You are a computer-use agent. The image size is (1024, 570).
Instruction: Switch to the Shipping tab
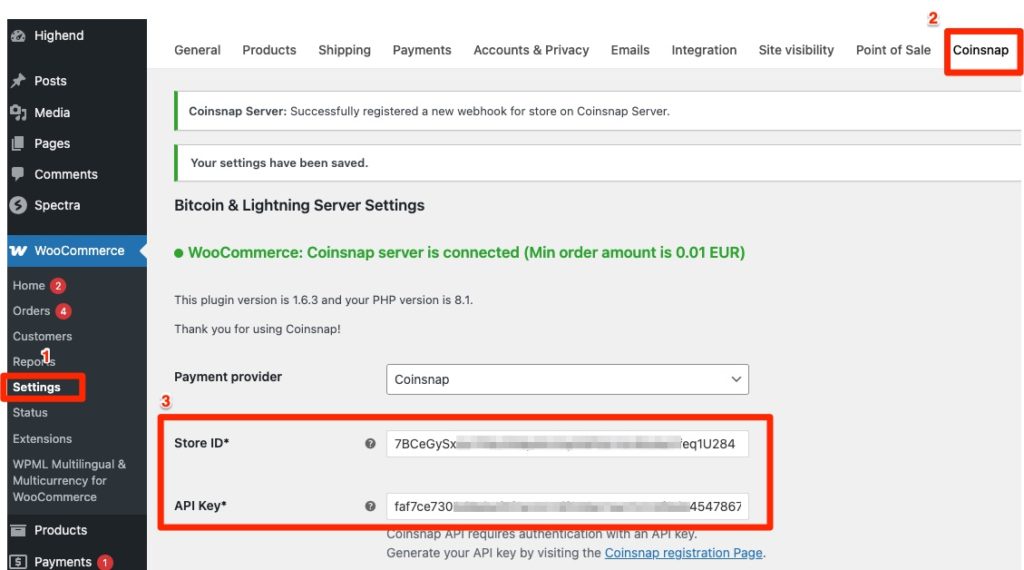coord(344,50)
